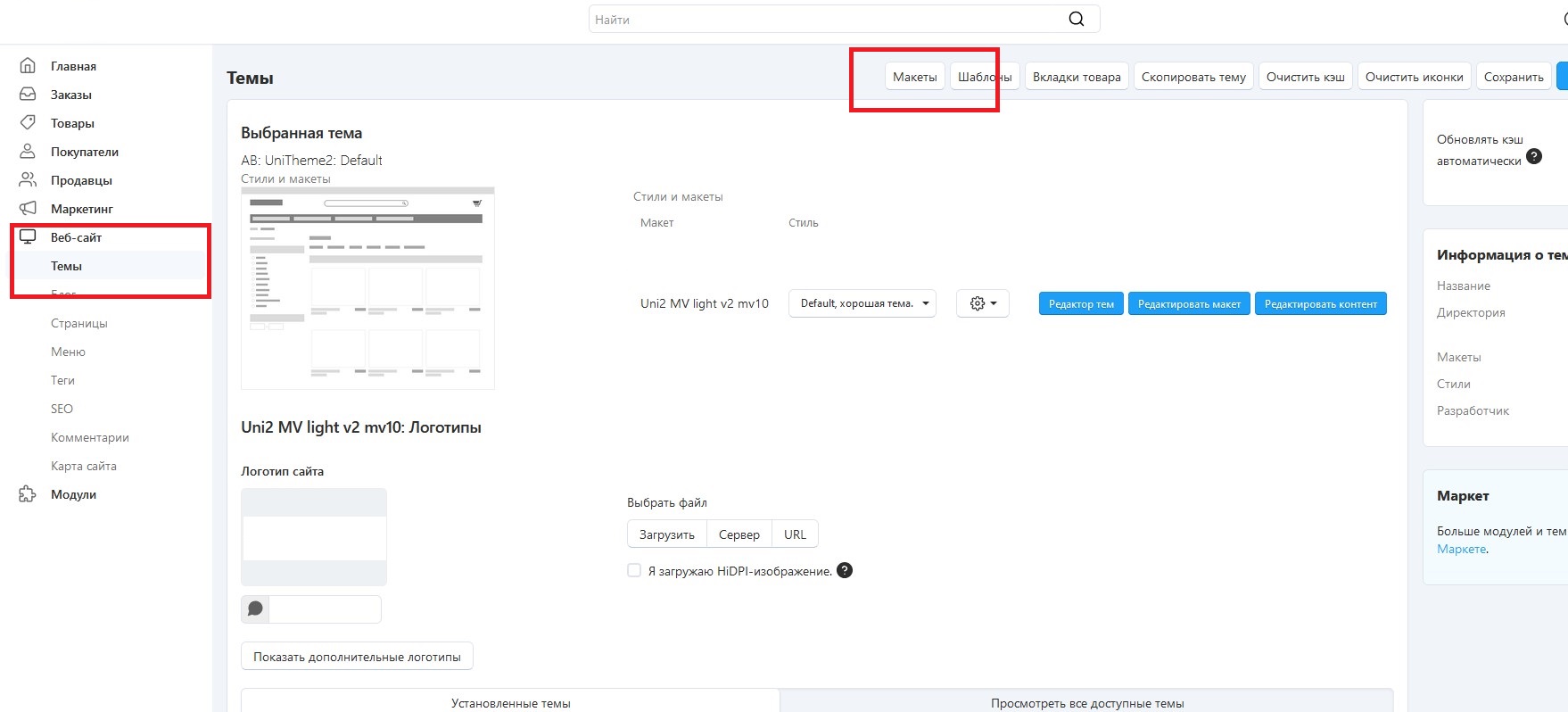Screen dimensions: 1568x712
Task: Open Покупатели label in sidebar
Action: coord(85,152)
